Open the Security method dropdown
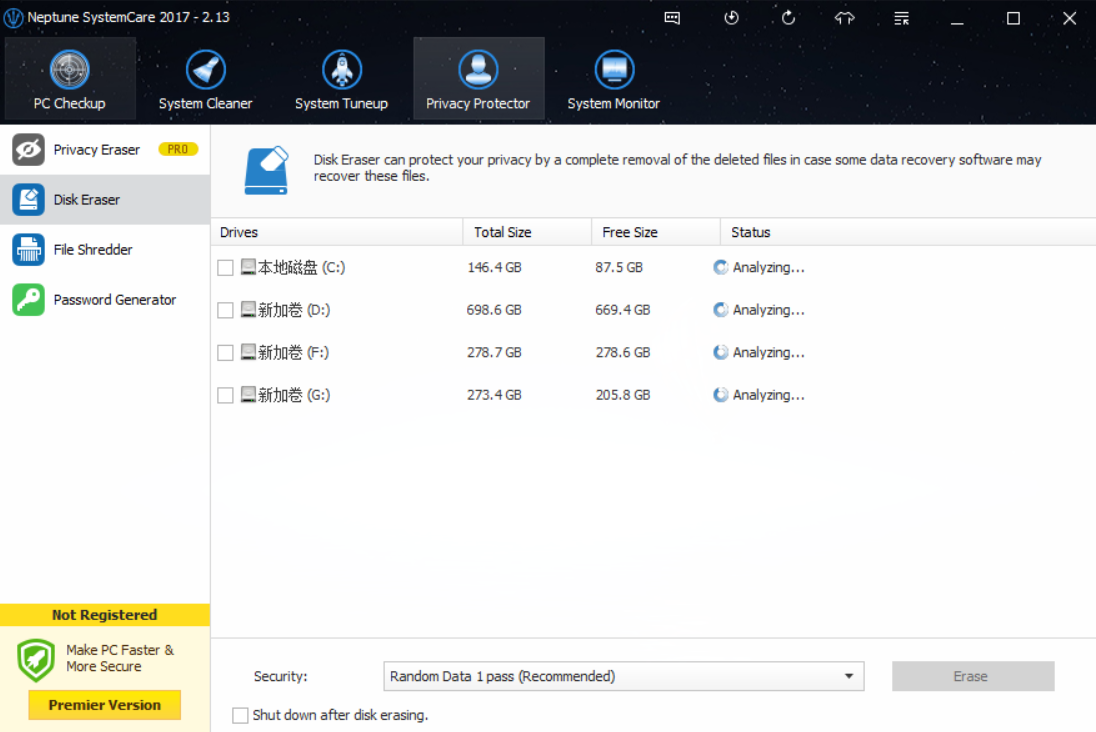 tap(623, 676)
